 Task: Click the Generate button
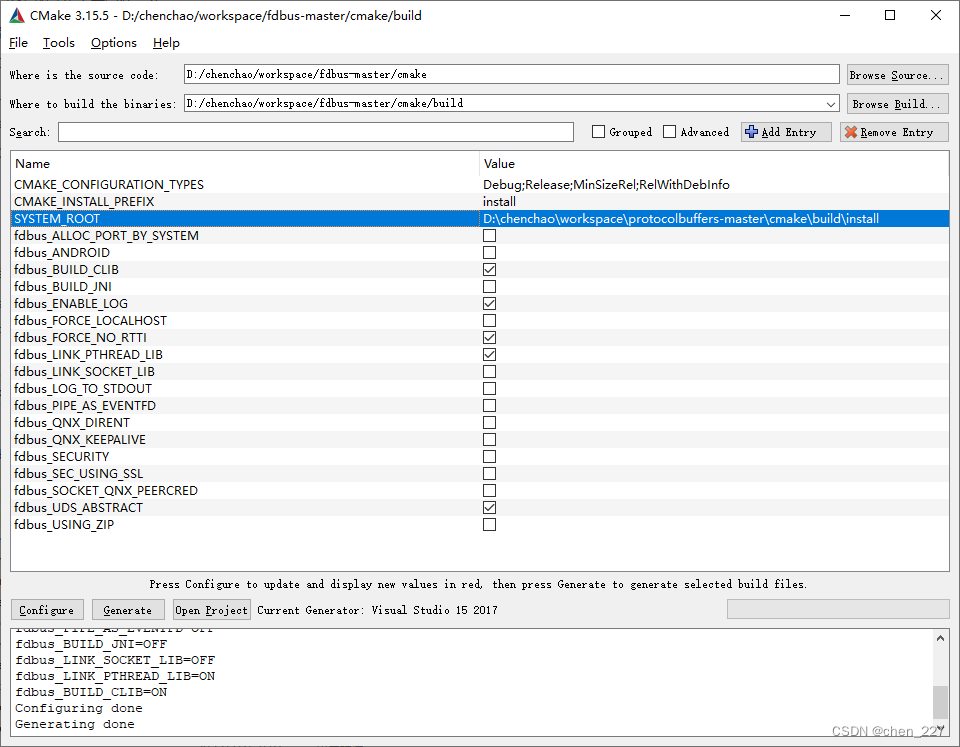tap(128, 609)
